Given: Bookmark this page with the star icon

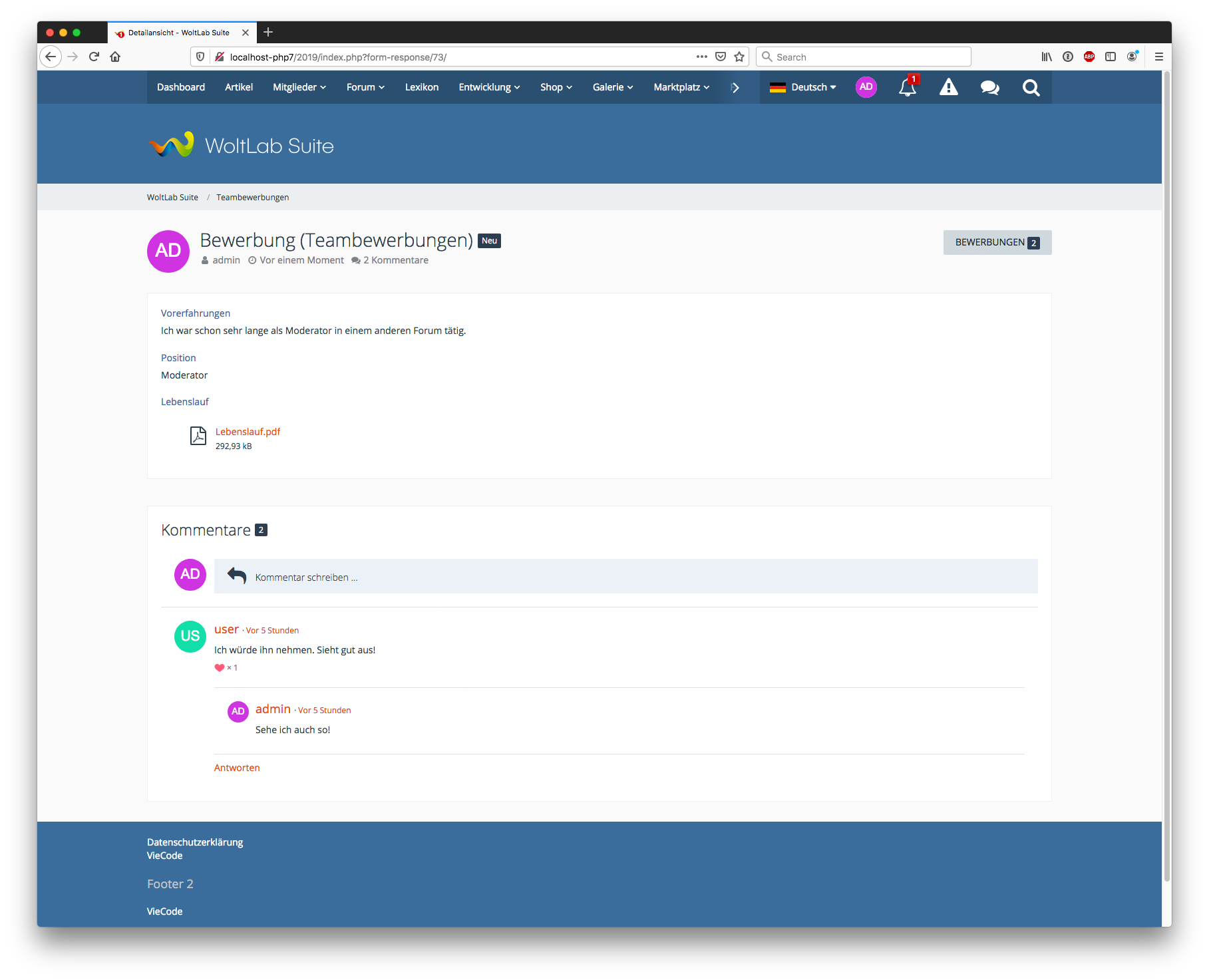Looking at the screenshot, I should pos(739,57).
